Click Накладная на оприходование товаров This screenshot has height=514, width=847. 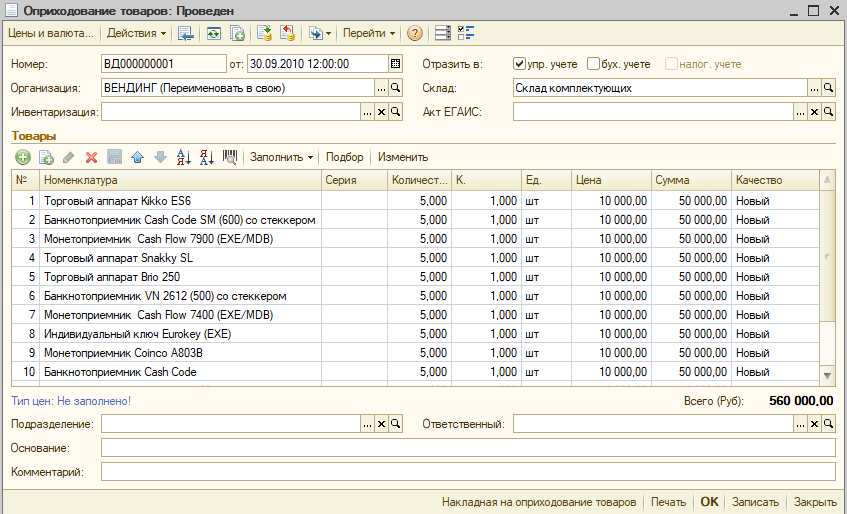[x=539, y=502]
